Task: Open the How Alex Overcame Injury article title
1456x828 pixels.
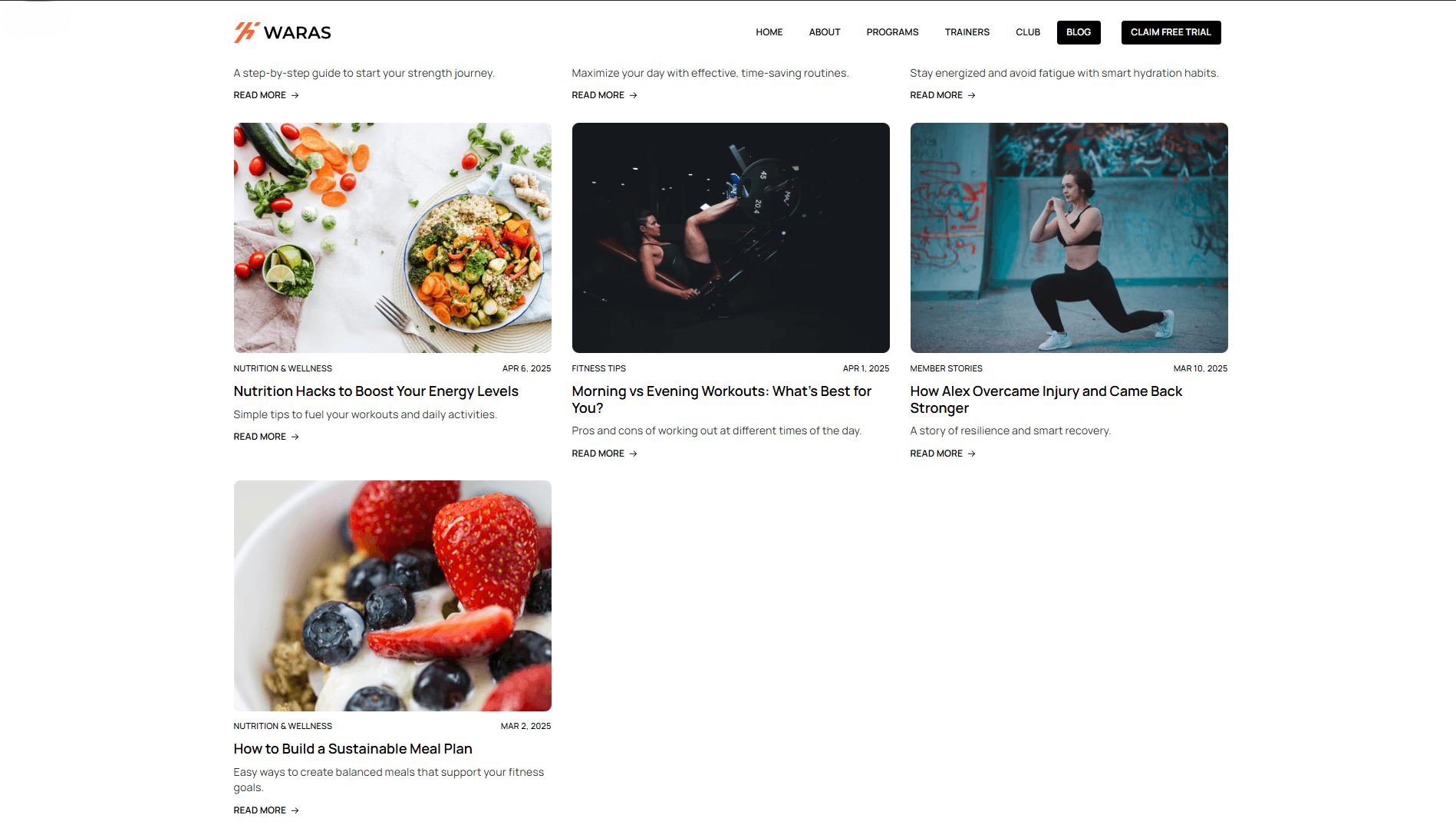Action: click(x=1046, y=400)
